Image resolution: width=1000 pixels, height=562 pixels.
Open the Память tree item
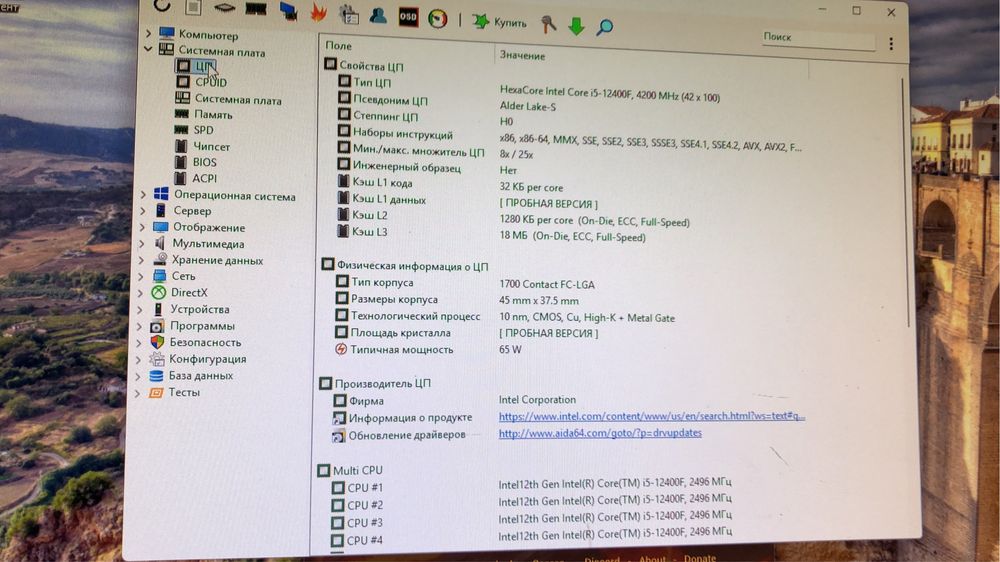tap(204, 114)
